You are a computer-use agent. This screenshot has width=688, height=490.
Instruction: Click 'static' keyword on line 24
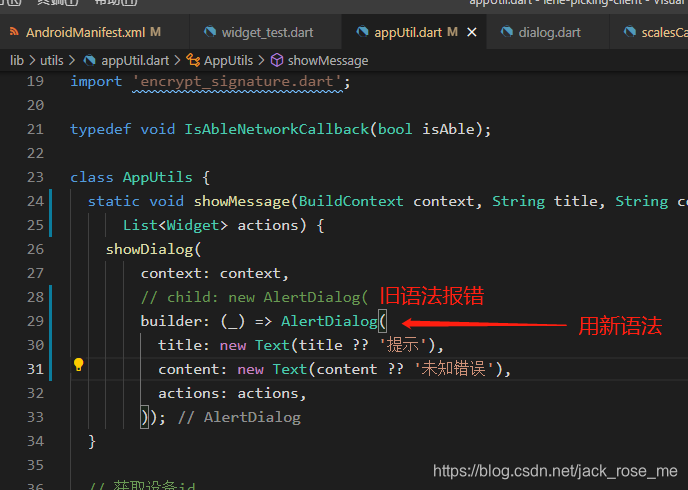[114, 201]
